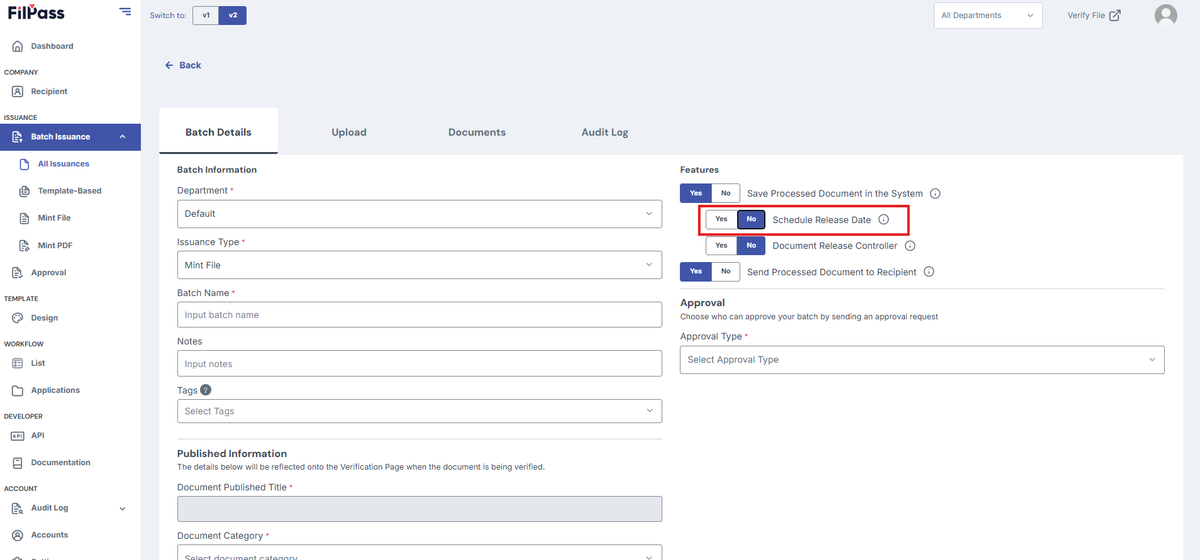Open the Batch Details tab
Image resolution: width=1200 pixels, height=560 pixels.
(x=218, y=131)
